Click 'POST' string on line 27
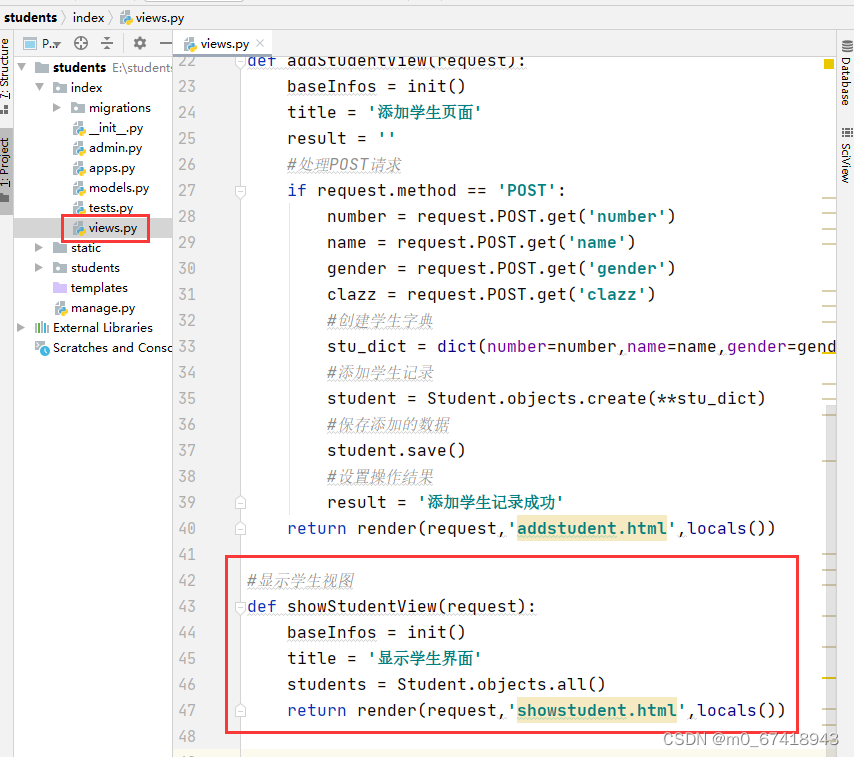854x757 pixels. coord(526,190)
